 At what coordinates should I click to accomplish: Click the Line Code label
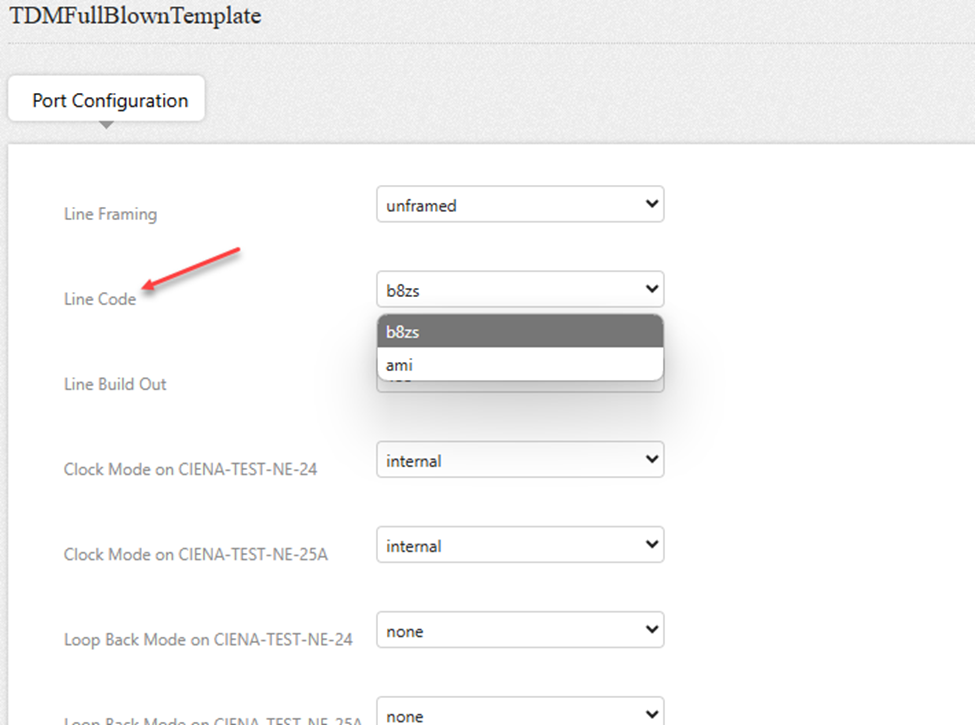coord(100,299)
